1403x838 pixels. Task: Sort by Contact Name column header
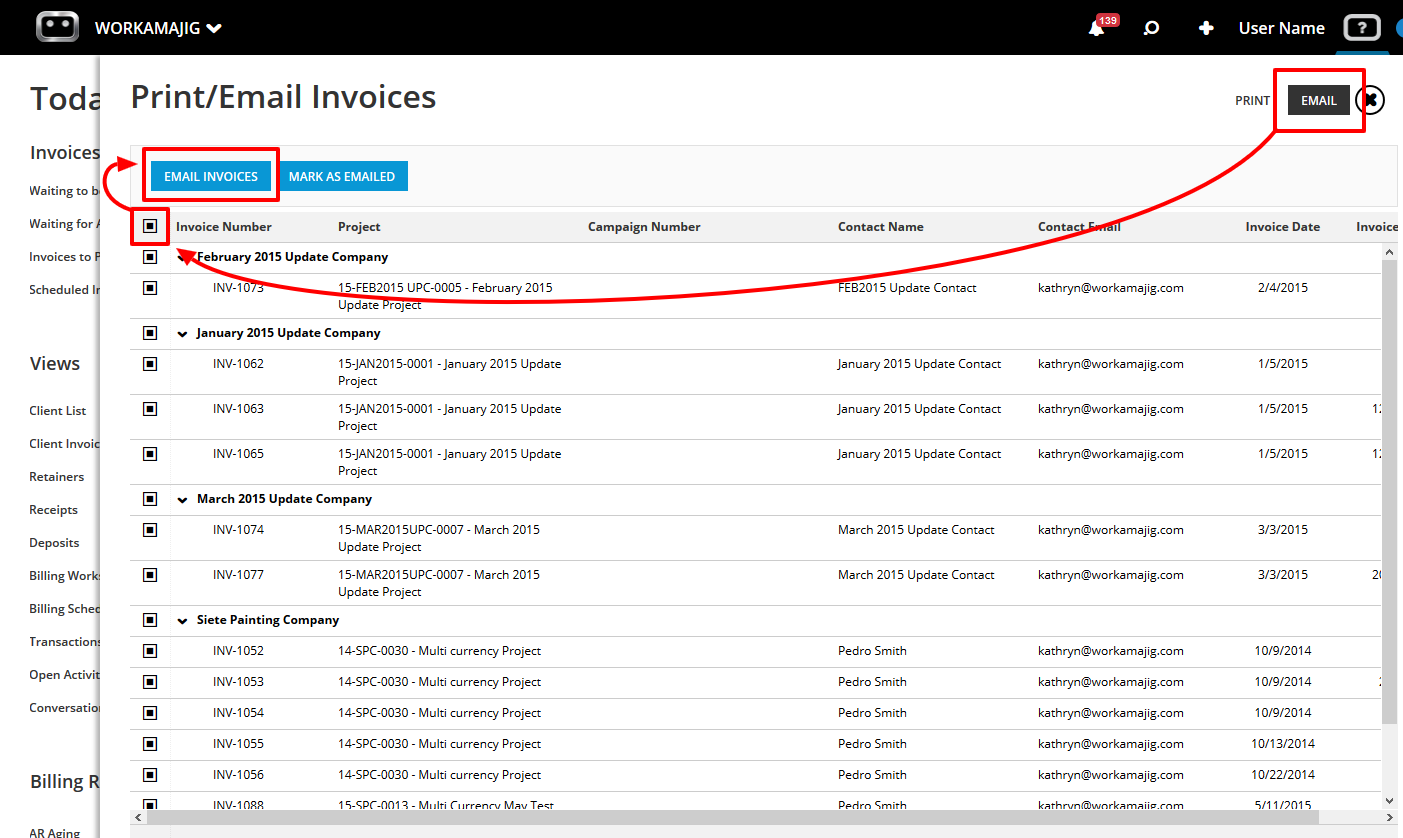point(881,227)
